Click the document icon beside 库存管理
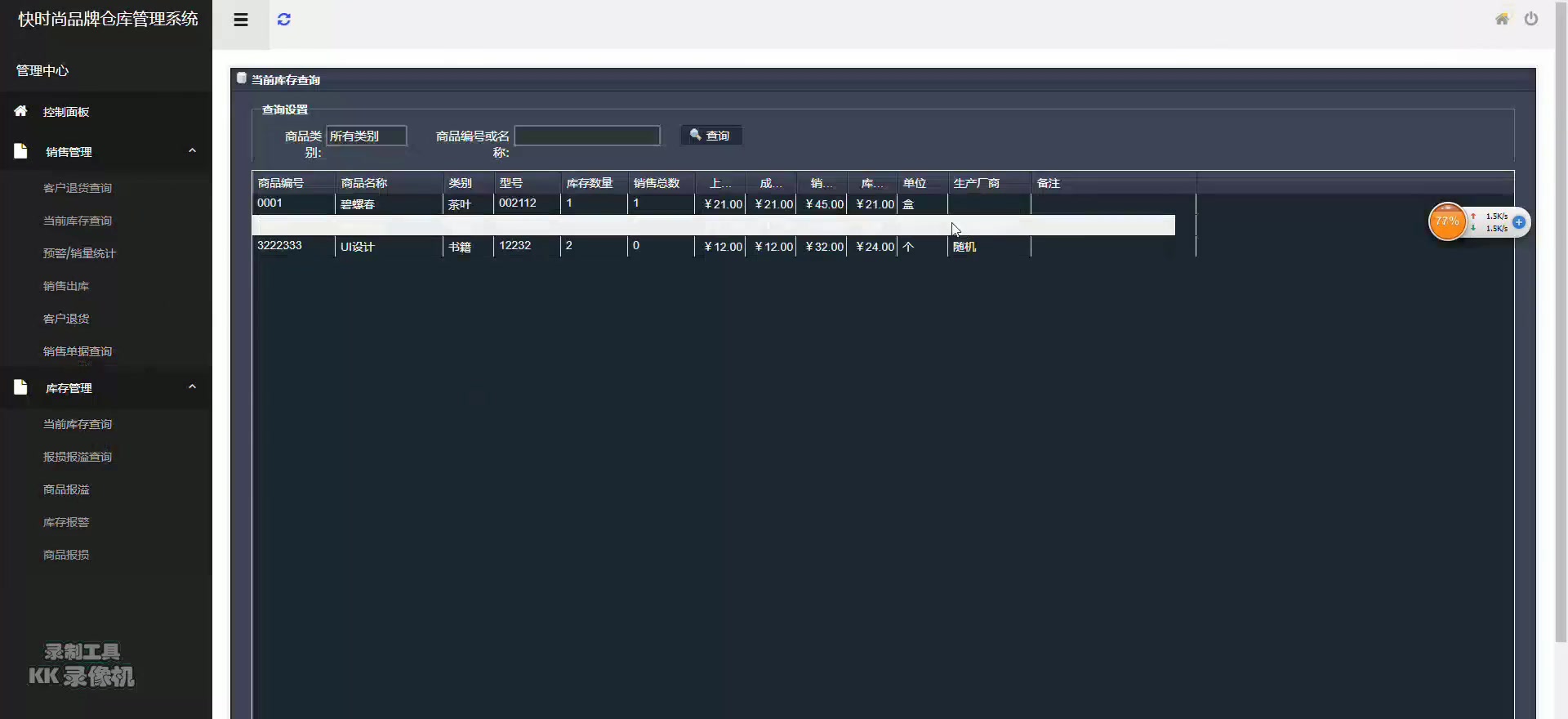1568x719 pixels. pos(20,387)
